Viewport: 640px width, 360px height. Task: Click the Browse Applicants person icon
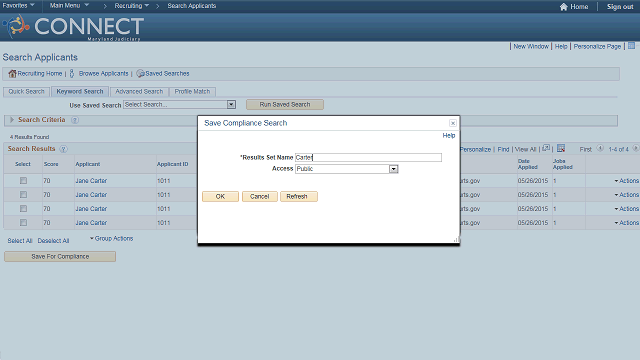point(72,73)
